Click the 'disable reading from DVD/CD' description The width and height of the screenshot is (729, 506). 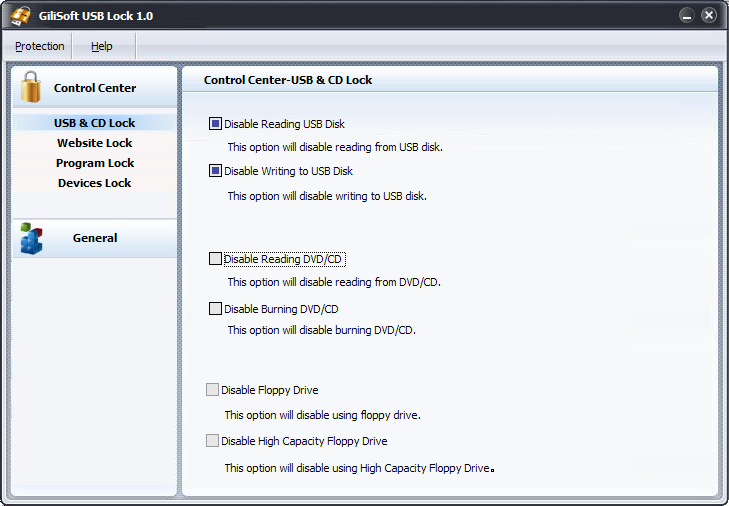[334, 282]
